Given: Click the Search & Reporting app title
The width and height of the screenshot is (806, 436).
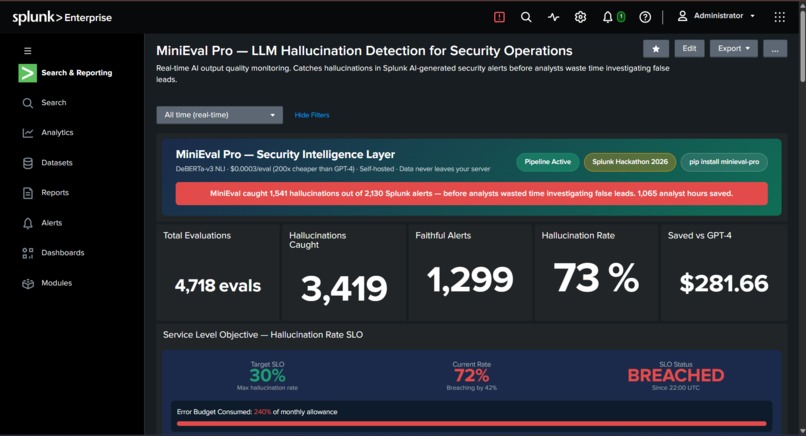Looking at the screenshot, I should (77, 73).
